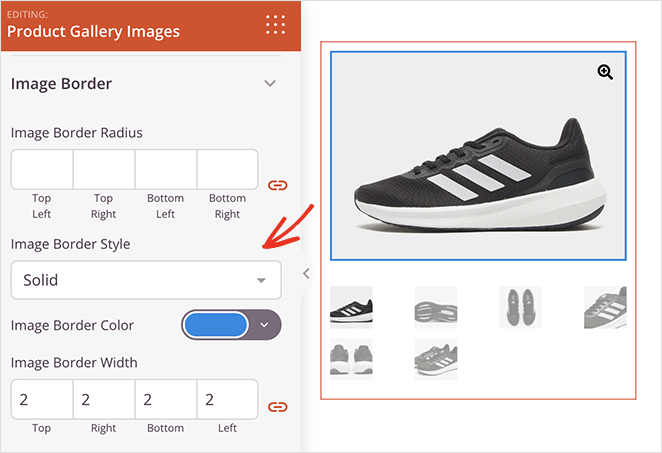Click the Top Left border radius field
This screenshot has height=453, width=662.
(42, 169)
